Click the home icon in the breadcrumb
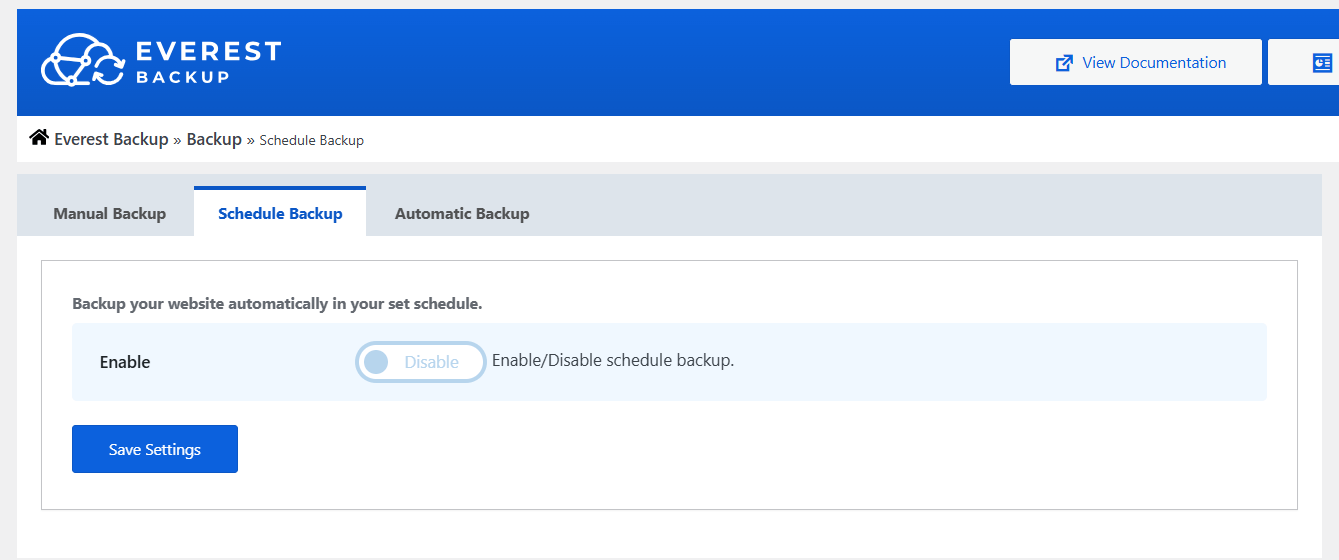This screenshot has width=1339, height=560. pyautogui.click(x=39, y=138)
